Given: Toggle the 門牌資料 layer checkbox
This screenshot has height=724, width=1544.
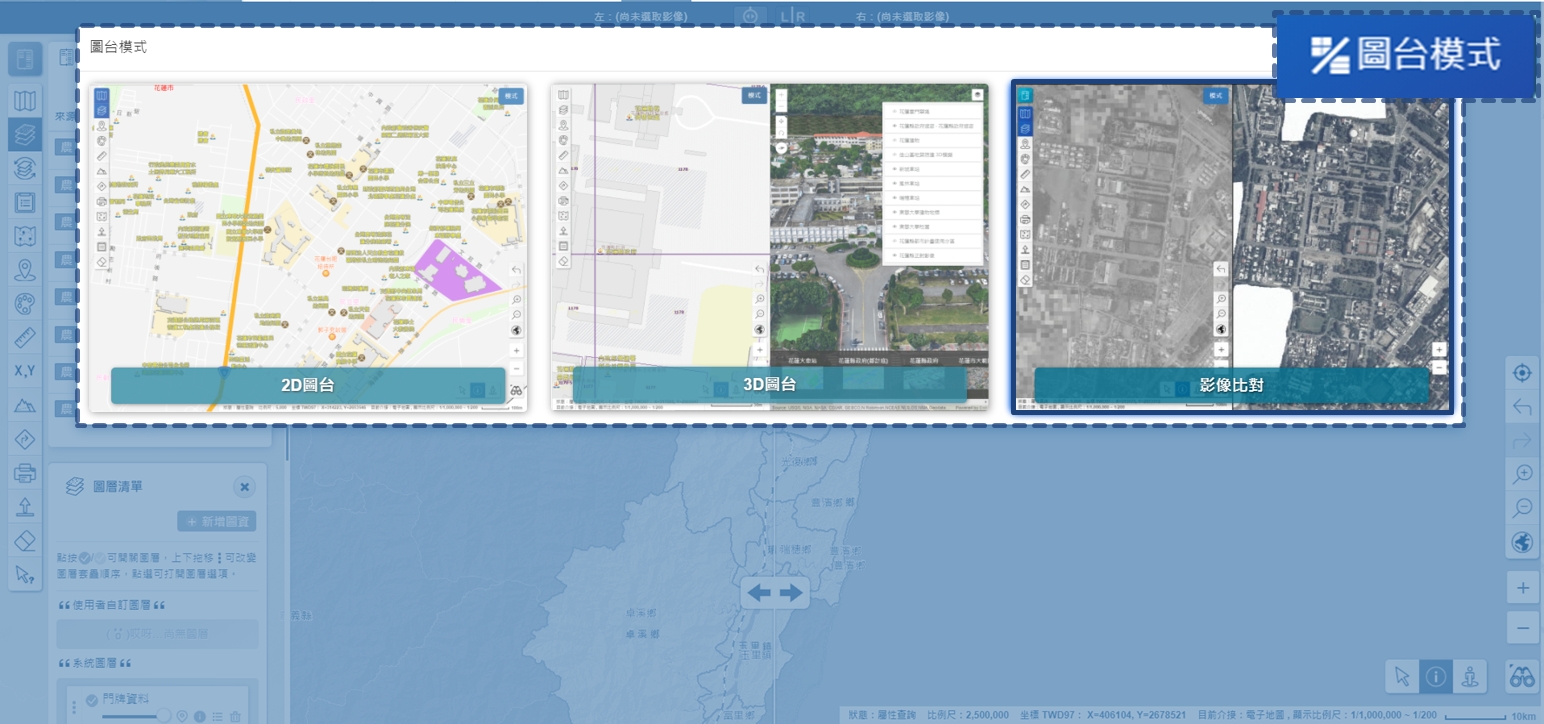Looking at the screenshot, I should pos(92,700).
